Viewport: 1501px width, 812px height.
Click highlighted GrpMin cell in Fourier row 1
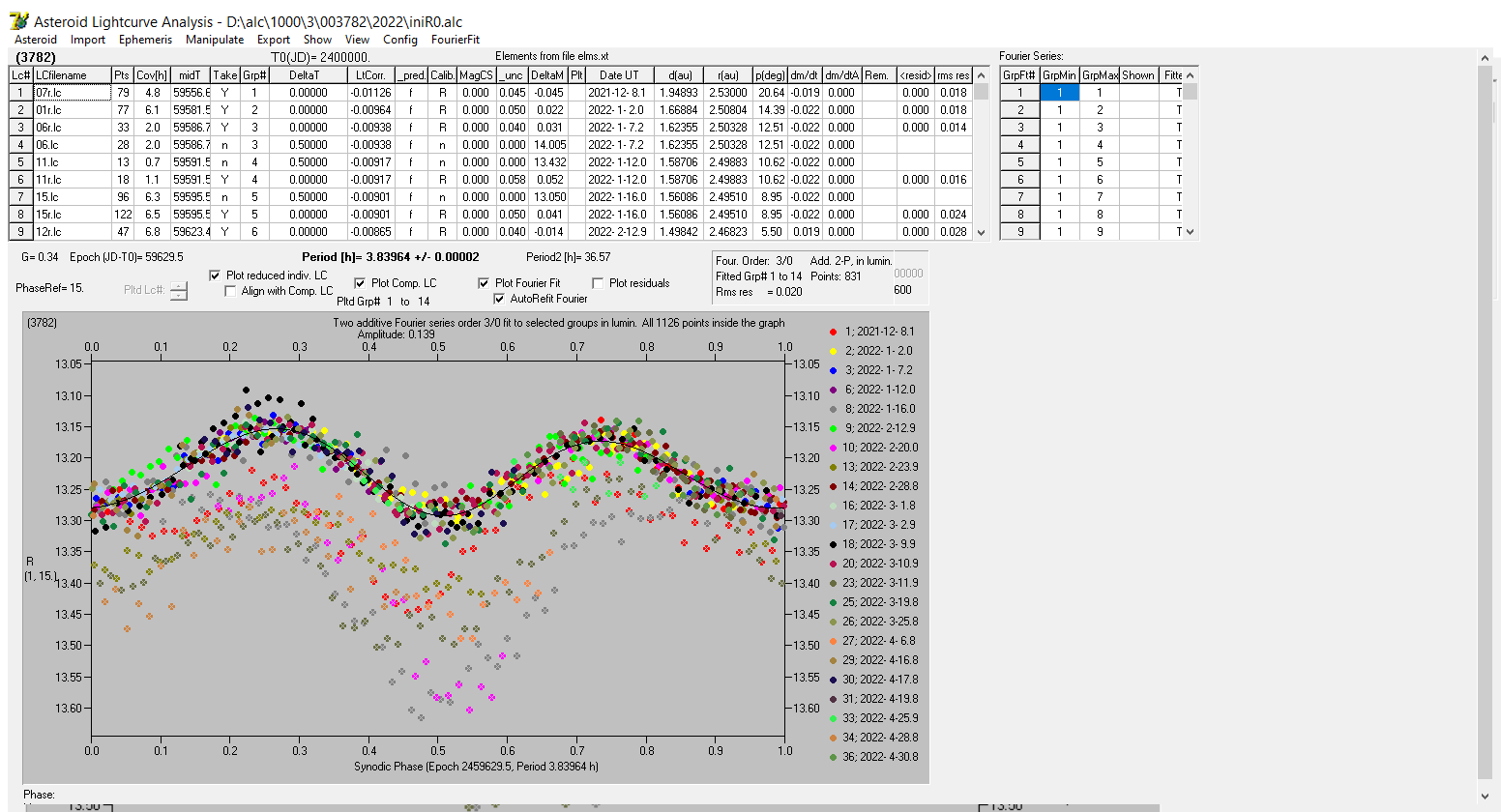[x=1060, y=93]
